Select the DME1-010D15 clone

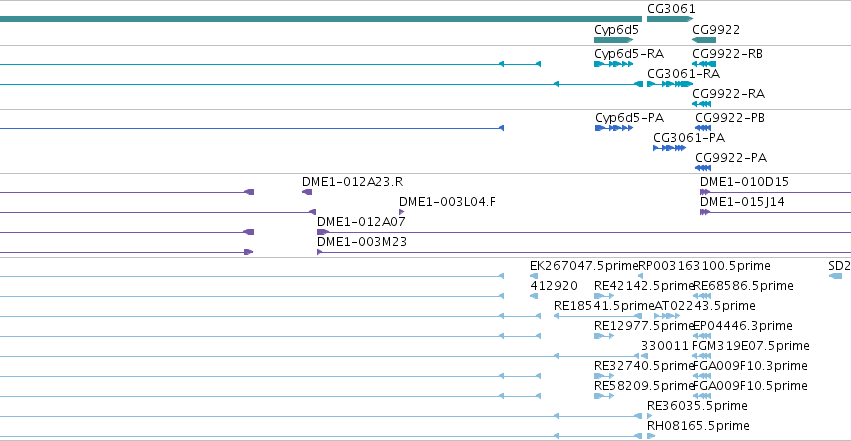coord(776,192)
